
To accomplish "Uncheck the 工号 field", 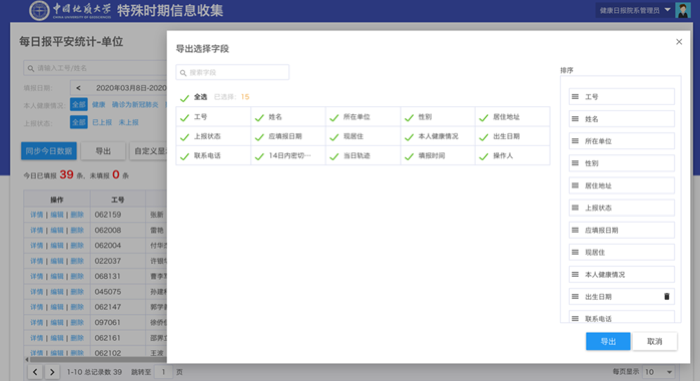I will pos(184,117).
